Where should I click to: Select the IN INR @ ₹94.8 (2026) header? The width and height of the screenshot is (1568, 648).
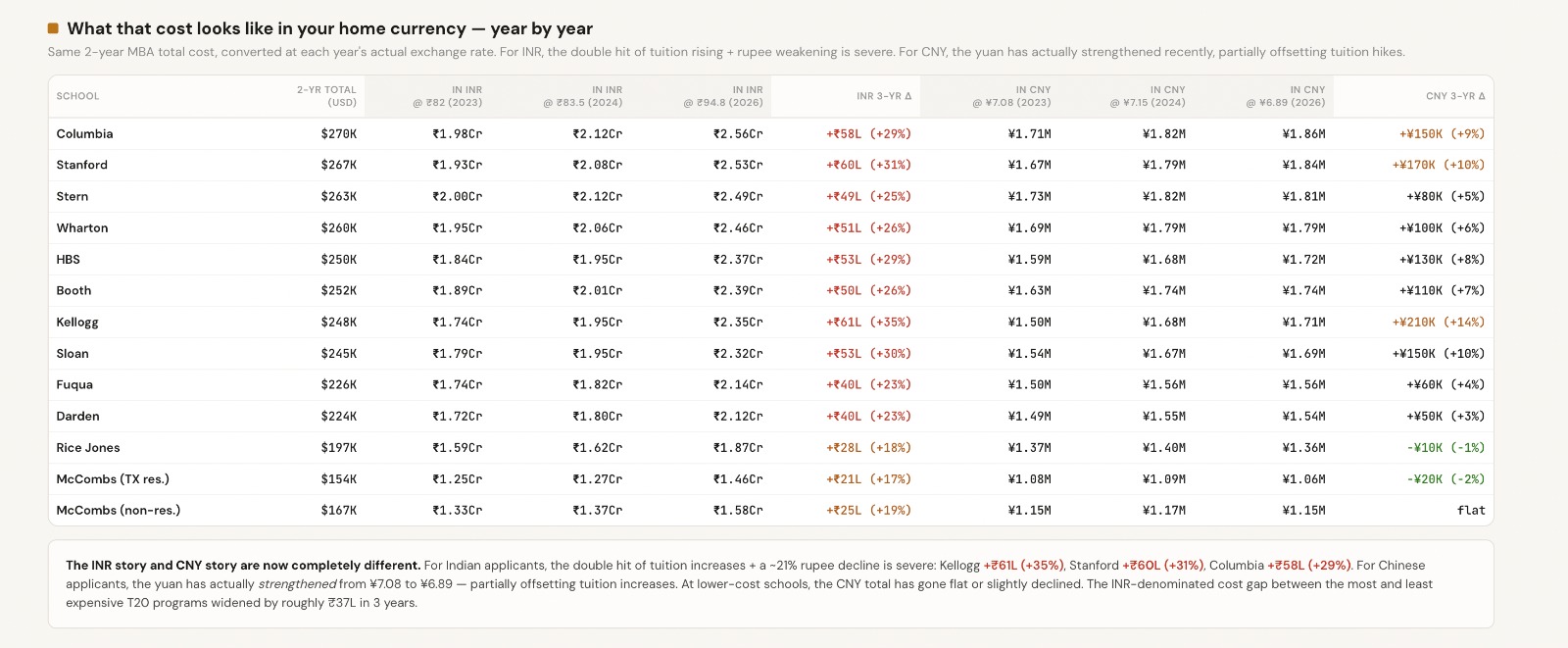[723, 96]
